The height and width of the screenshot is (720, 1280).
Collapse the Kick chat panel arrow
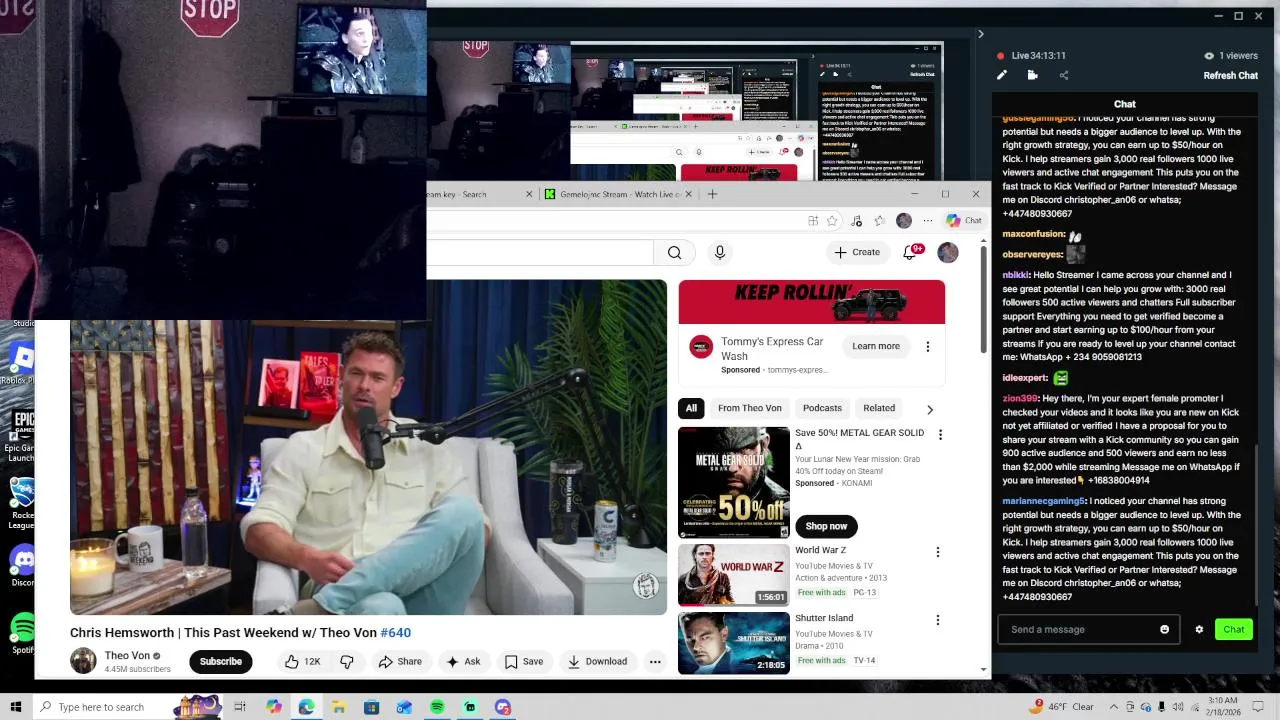980,34
